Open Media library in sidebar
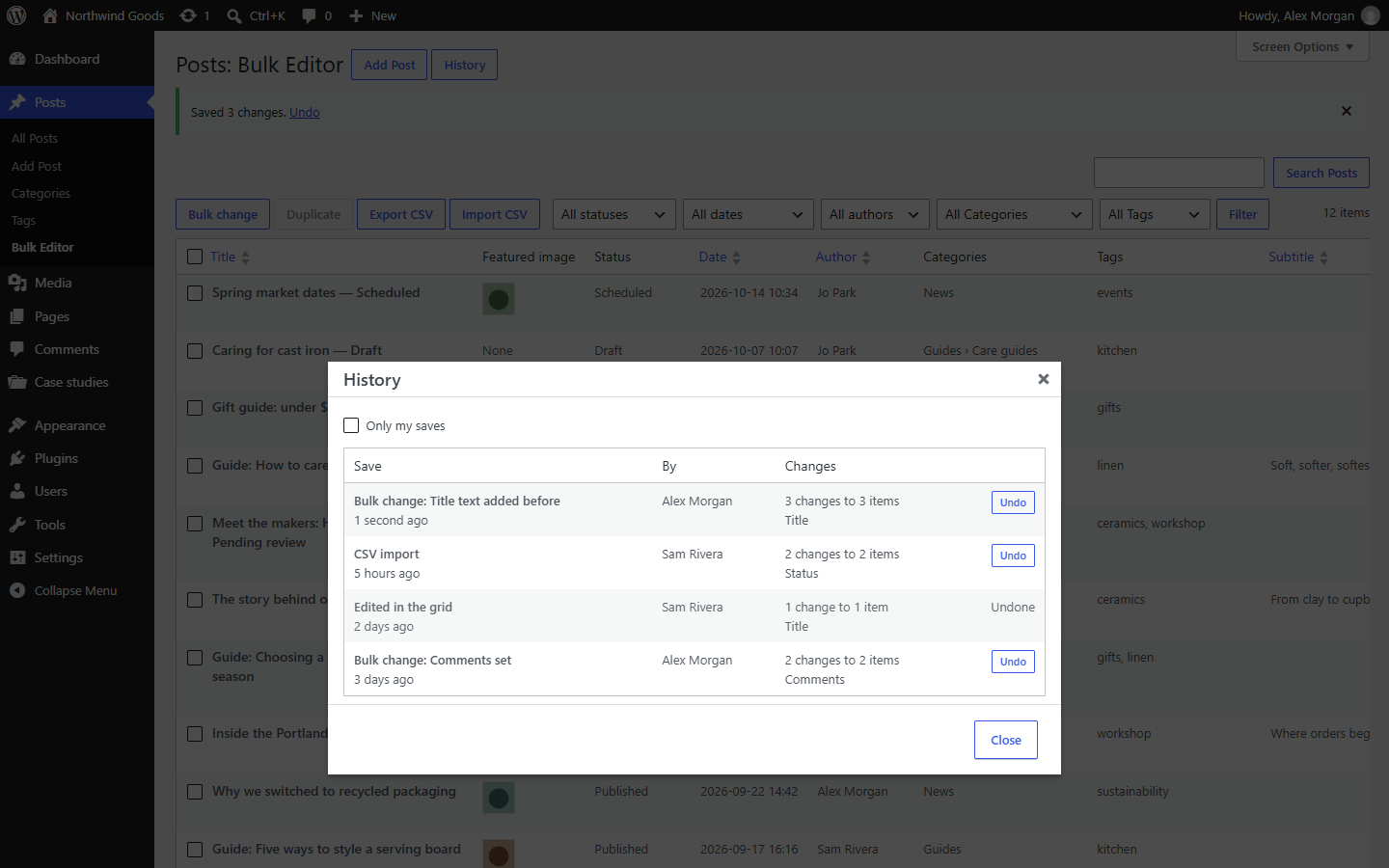The height and width of the screenshot is (868, 1389). [77, 283]
